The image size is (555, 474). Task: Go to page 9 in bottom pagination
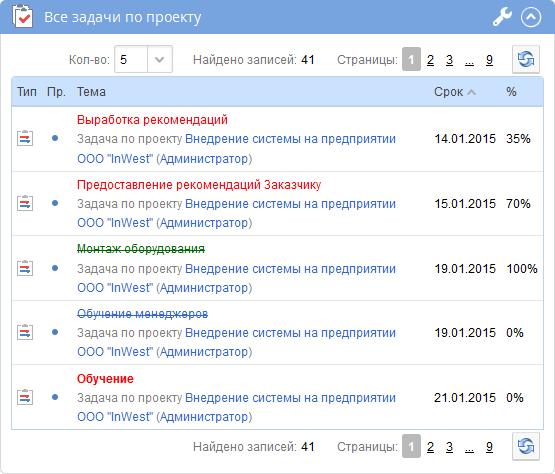tap(489, 446)
